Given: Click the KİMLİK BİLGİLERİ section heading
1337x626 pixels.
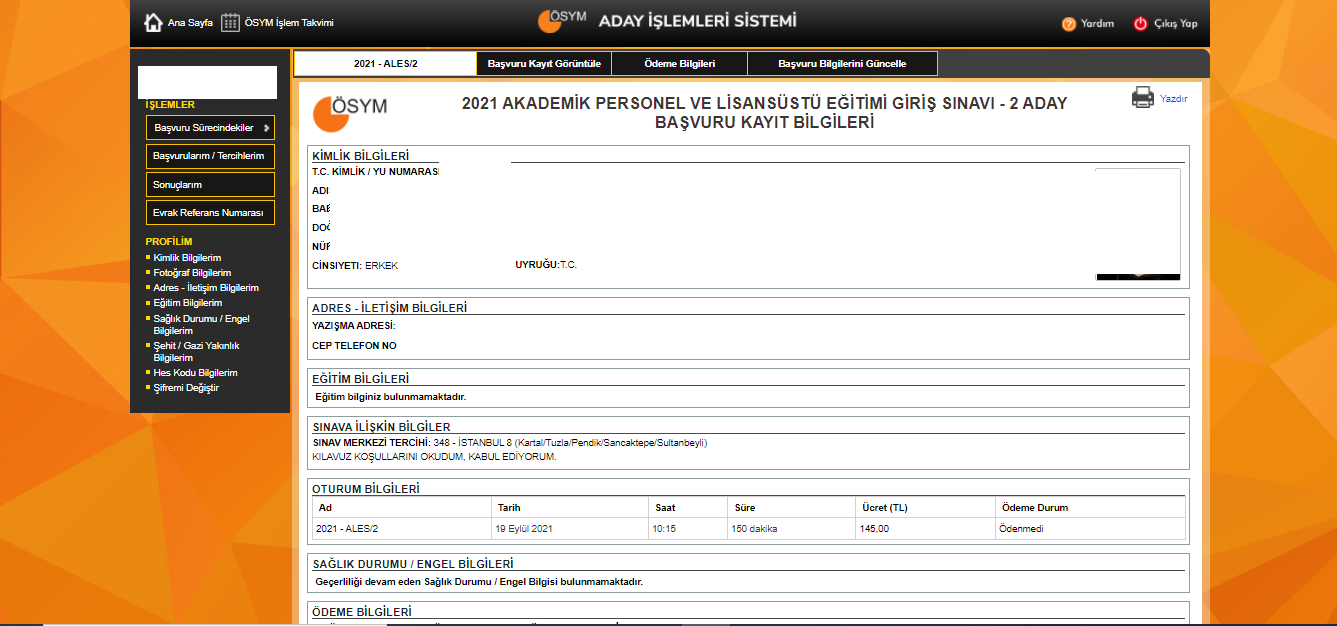Looking at the screenshot, I should pyautogui.click(x=361, y=156).
